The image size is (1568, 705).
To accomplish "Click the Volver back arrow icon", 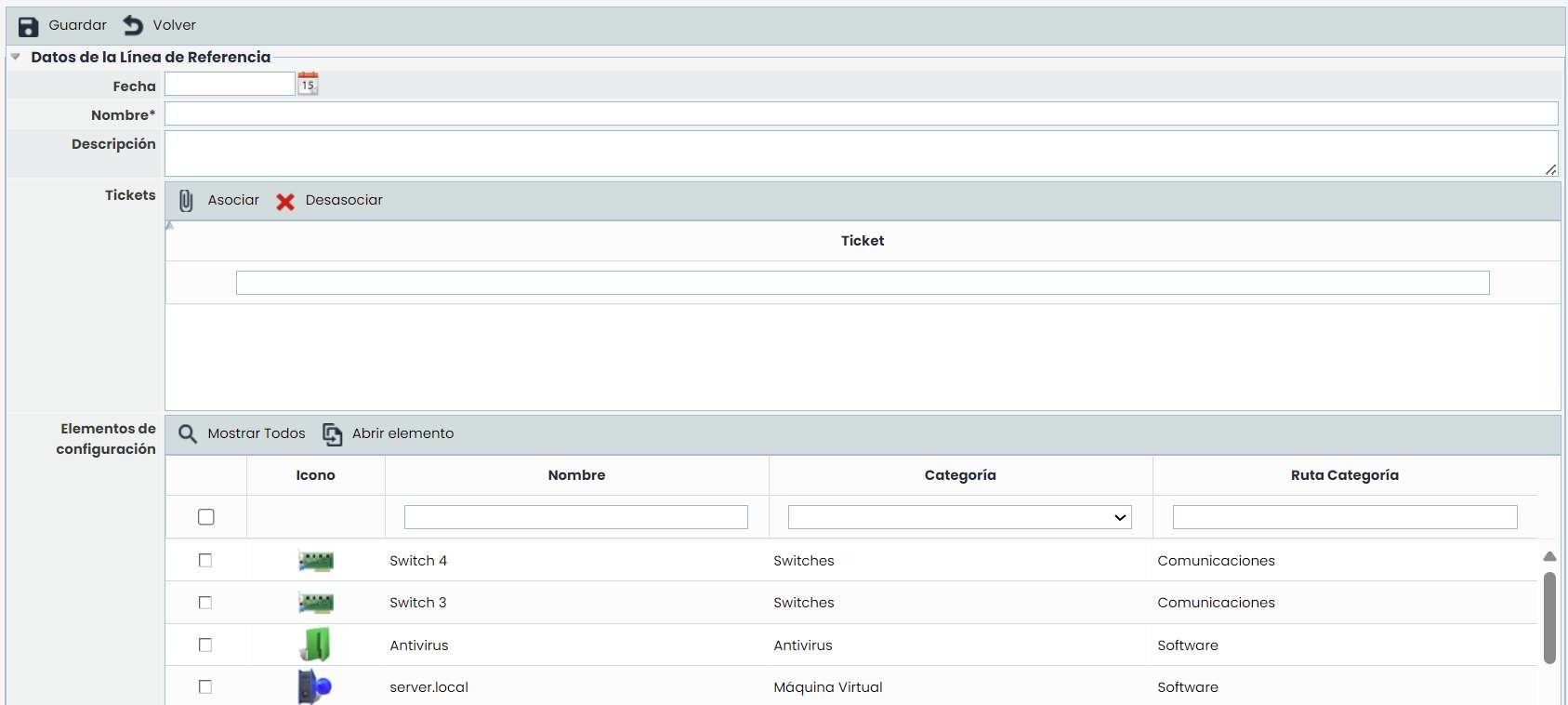I will coord(134,25).
